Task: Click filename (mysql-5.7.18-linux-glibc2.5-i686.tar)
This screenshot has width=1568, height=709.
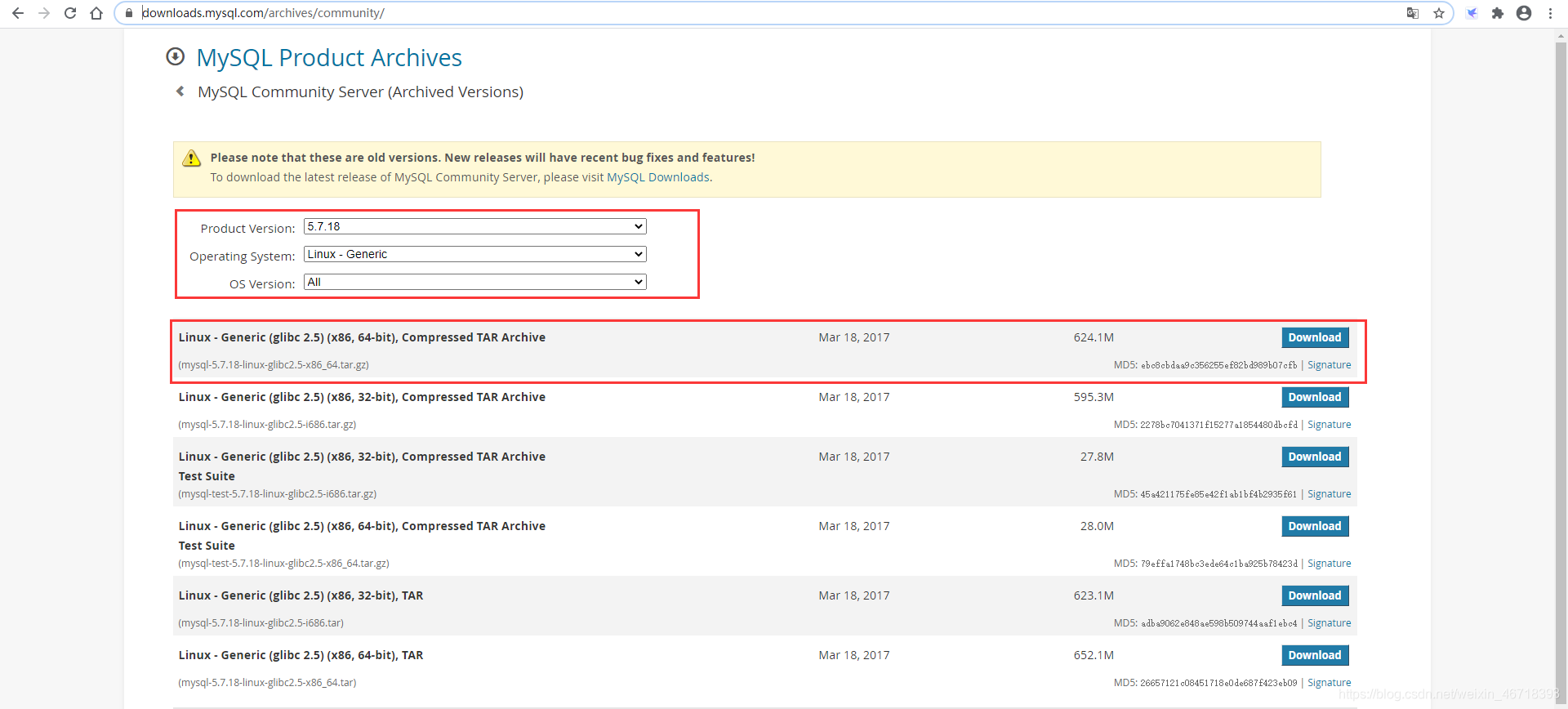Action: [261, 623]
